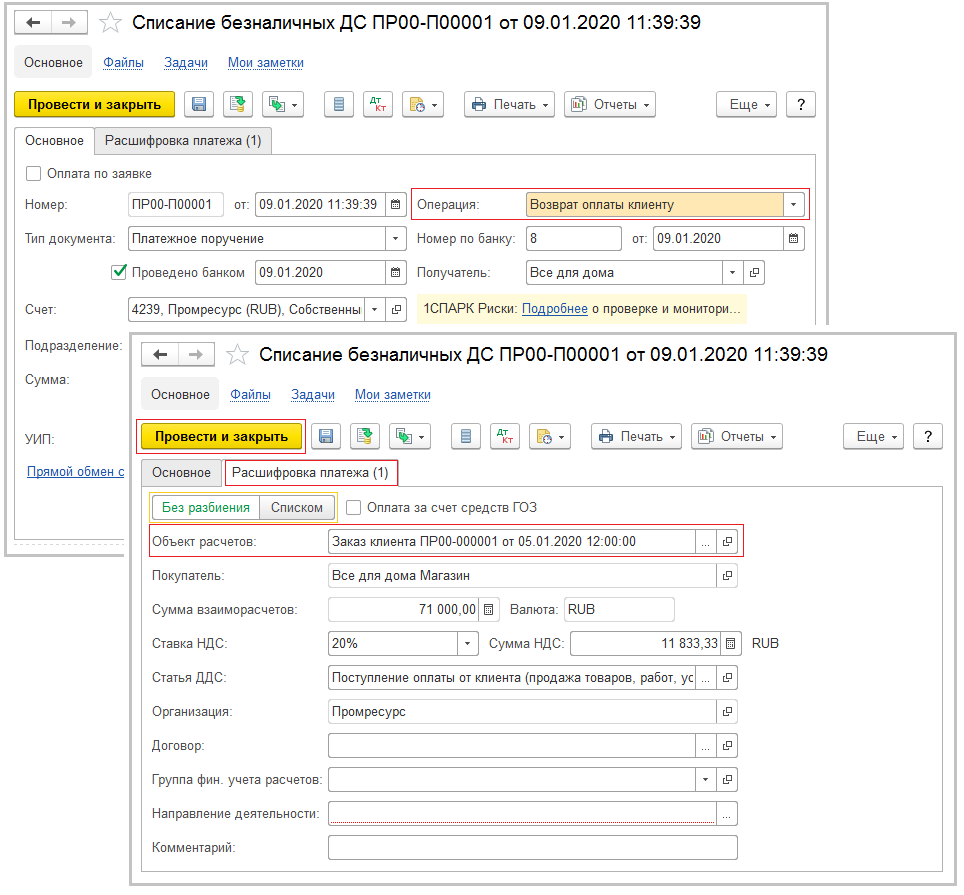Expand the Операция dropdown list
964x895 pixels.
click(x=794, y=205)
